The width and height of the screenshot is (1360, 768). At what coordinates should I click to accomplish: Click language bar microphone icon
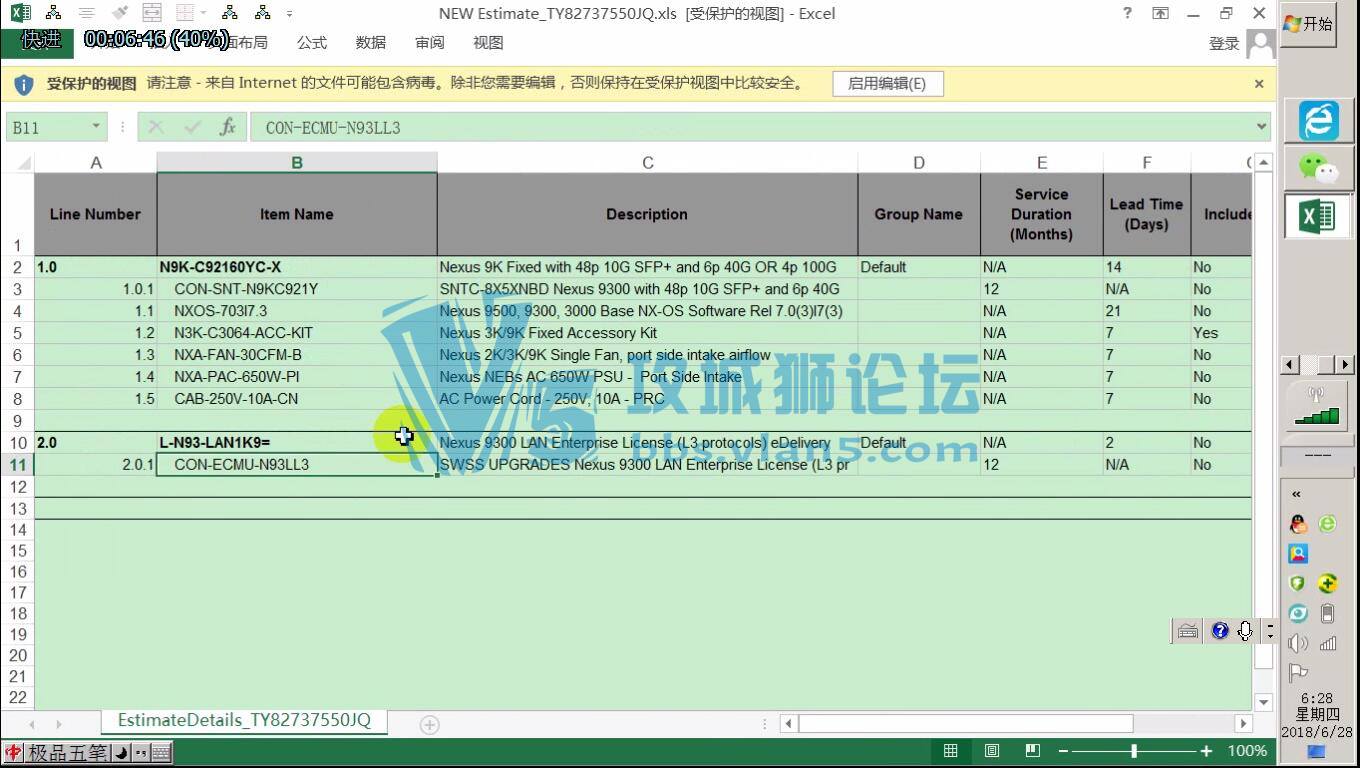(x=1245, y=631)
